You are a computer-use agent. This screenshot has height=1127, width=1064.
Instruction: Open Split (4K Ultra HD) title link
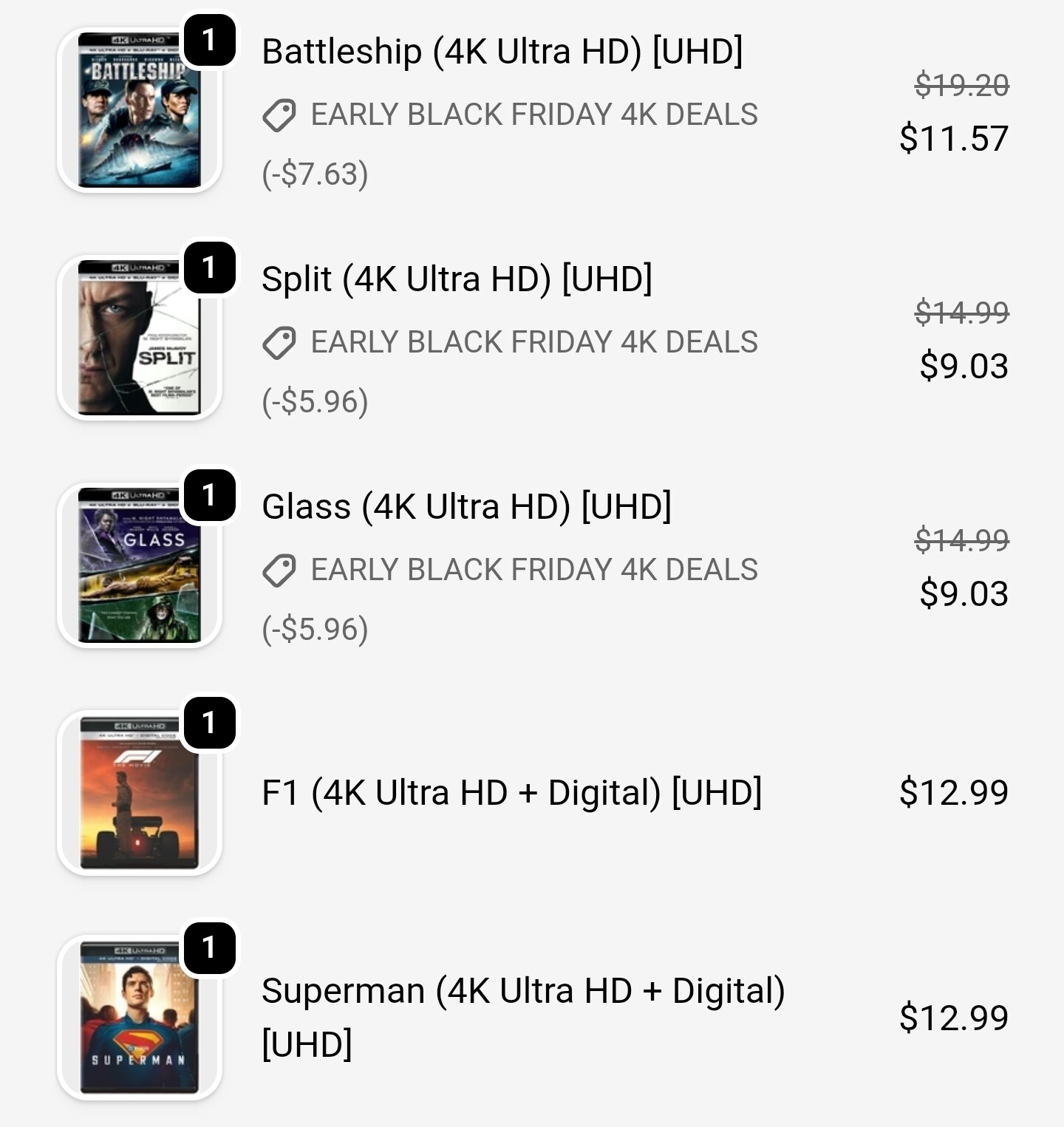pyautogui.click(x=457, y=279)
